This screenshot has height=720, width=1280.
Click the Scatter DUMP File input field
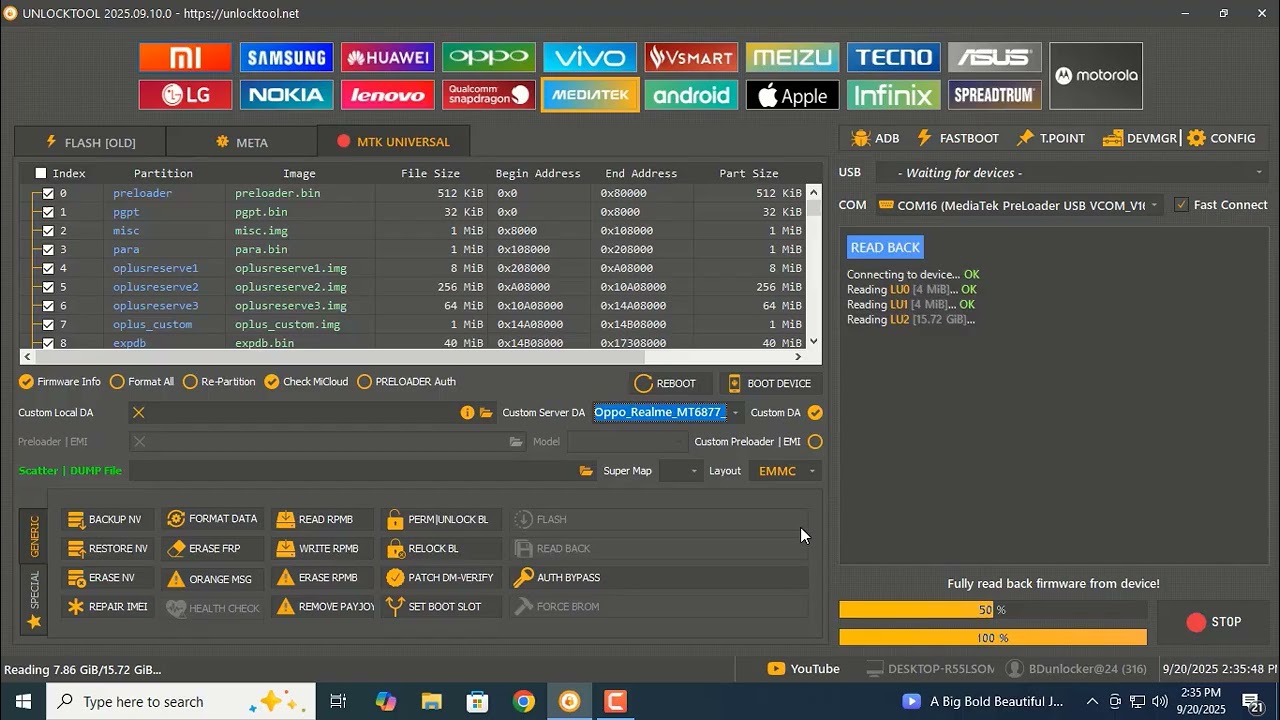[352, 471]
